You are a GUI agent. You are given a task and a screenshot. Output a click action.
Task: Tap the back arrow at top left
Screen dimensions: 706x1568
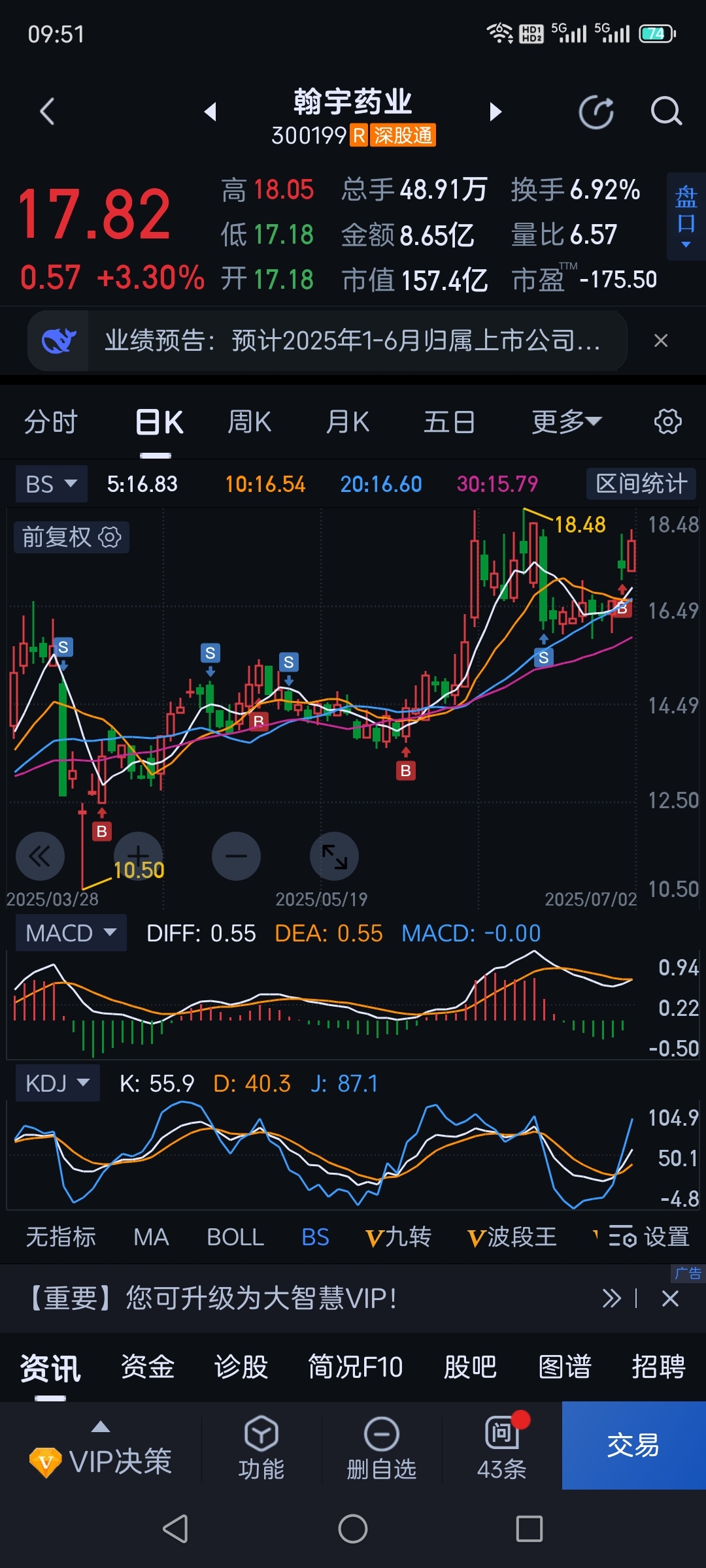pos(47,112)
